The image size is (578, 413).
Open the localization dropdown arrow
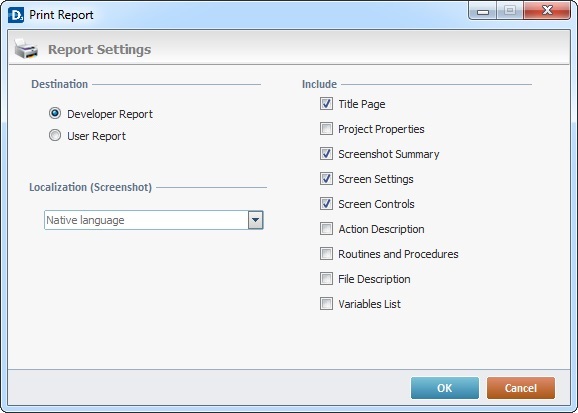[255, 220]
